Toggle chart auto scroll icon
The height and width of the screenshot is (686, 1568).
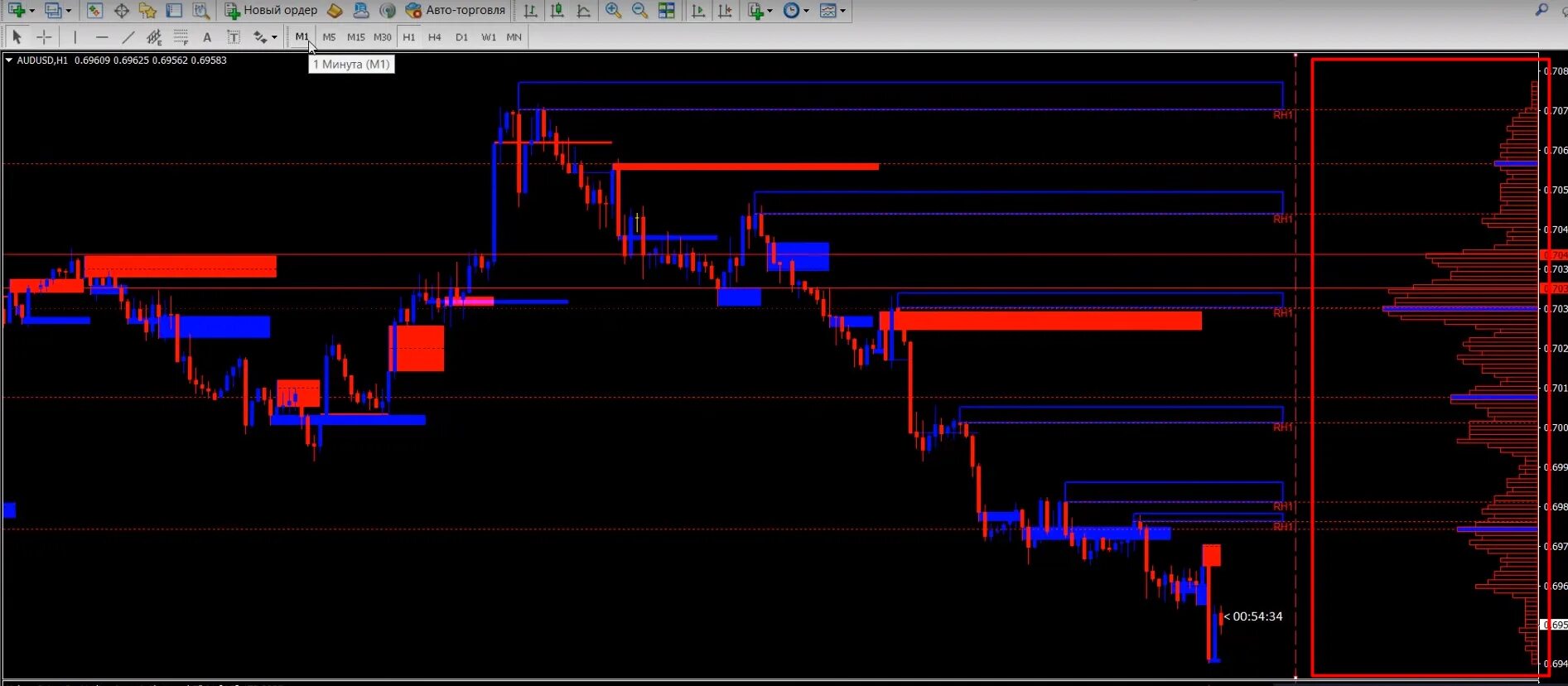tap(698, 11)
